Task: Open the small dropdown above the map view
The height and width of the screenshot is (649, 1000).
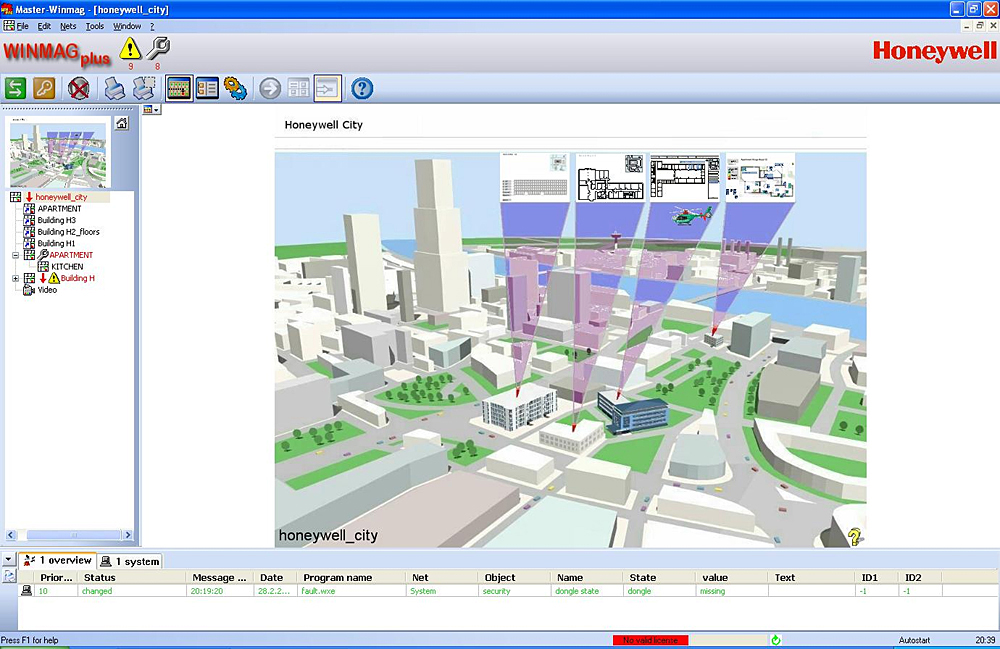Action: (x=151, y=110)
